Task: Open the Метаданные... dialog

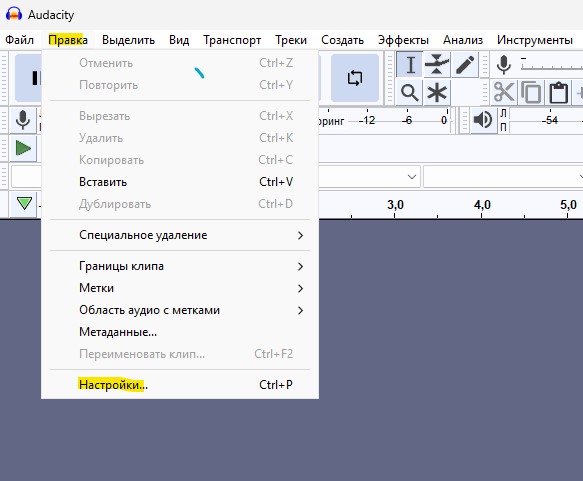Action: point(180,332)
